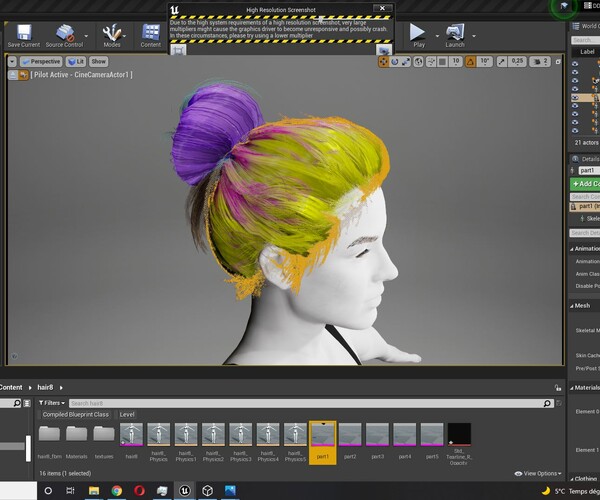
Task: Open the Filters dropdown in Content Browser
Action: click(x=52, y=403)
